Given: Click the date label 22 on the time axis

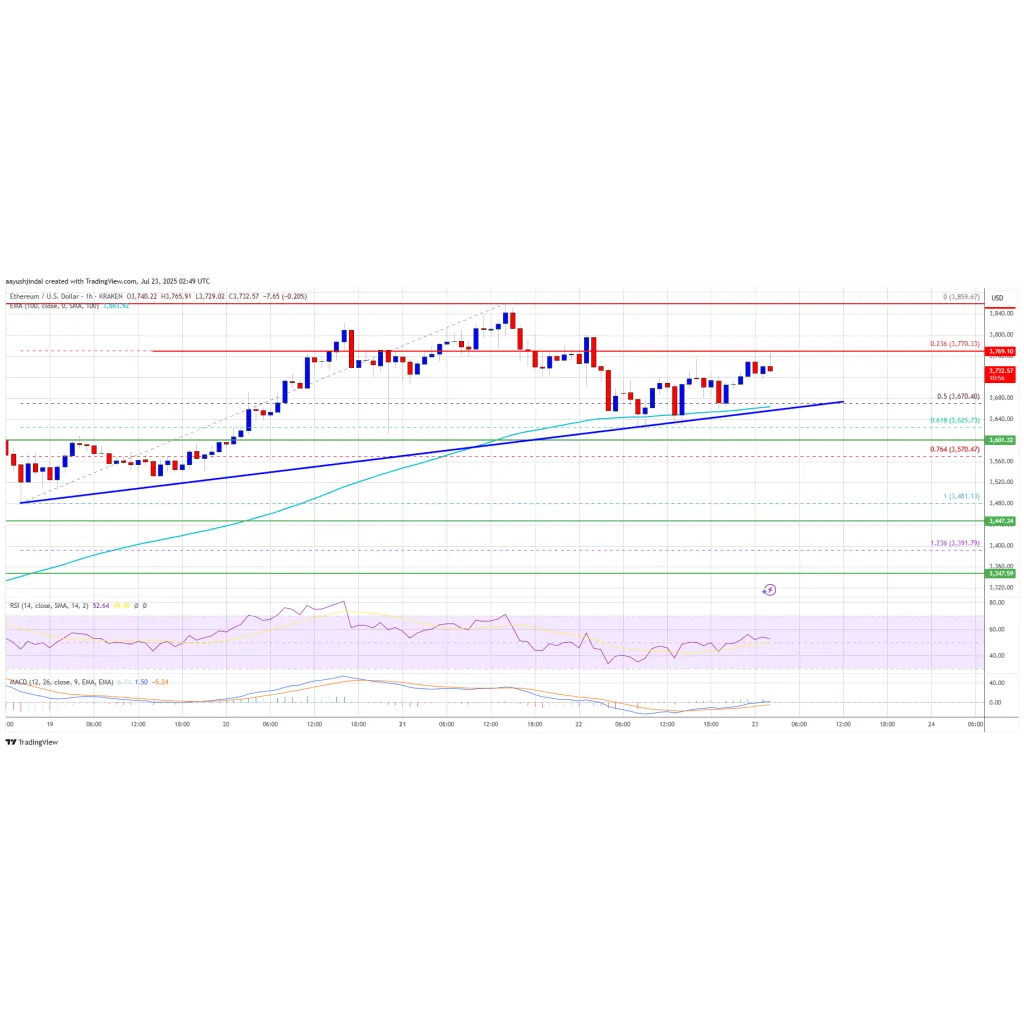Looking at the screenshot, I should tap(579, 724).
